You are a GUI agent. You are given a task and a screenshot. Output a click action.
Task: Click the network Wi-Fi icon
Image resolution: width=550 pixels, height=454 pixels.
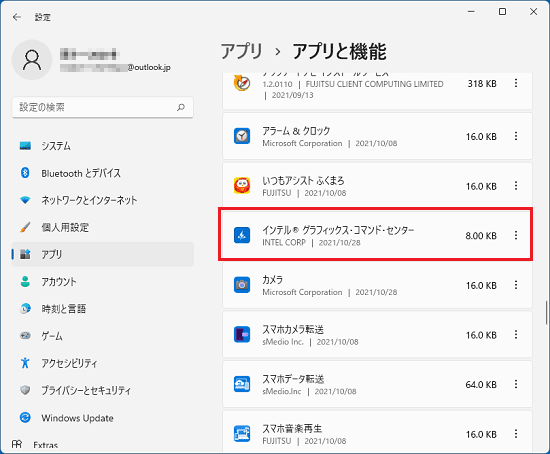pyautogui.click(x=25, y=200)
